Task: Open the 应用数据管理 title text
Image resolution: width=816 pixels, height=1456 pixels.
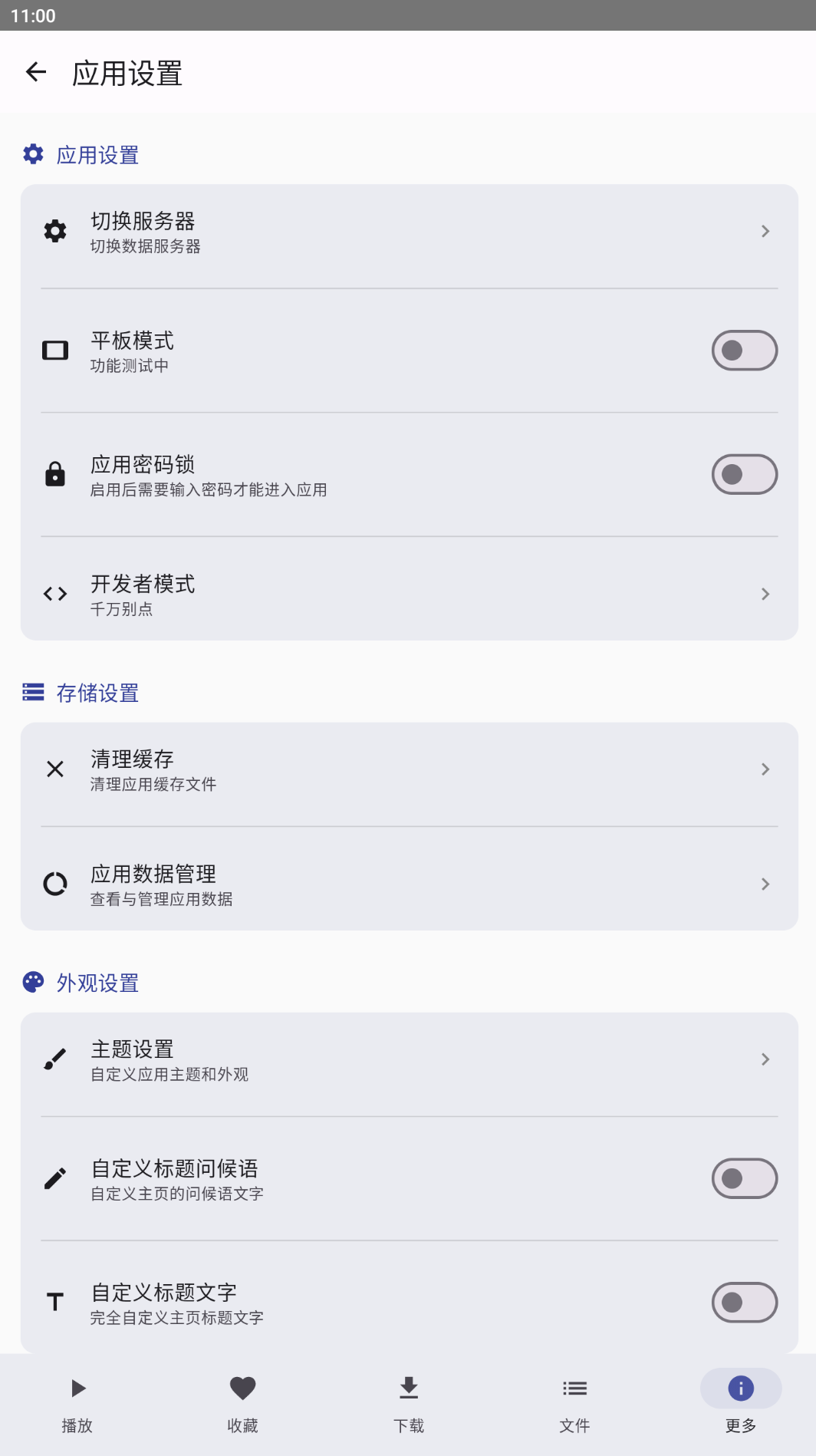Action: pyautogui.click(x=153, y=874)
